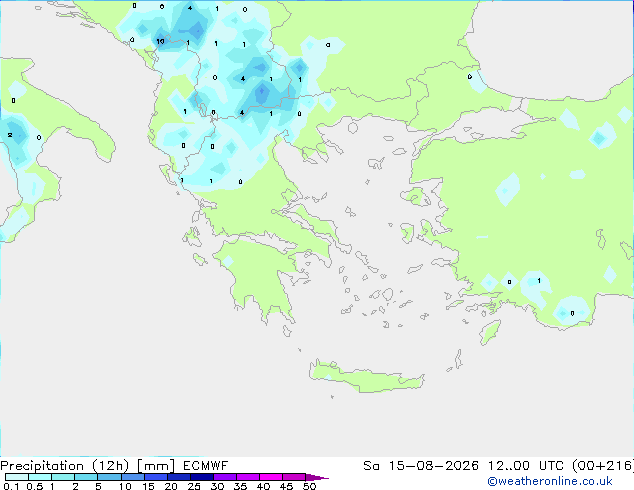The height and width of the screenshot is (490, 634).
Task: Click the weatheronline.co.uk link
Action: click(x=550, y=481)
